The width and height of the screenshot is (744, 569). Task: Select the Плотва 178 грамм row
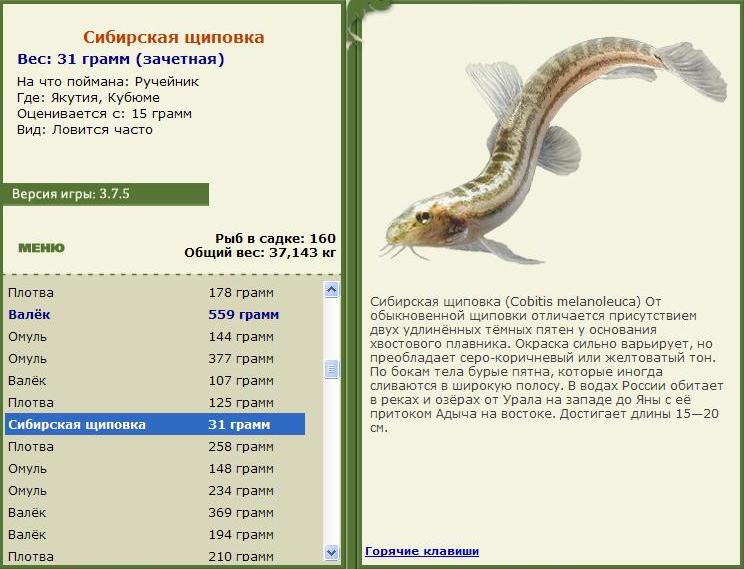pyautogui.click(x=155, y=293)
